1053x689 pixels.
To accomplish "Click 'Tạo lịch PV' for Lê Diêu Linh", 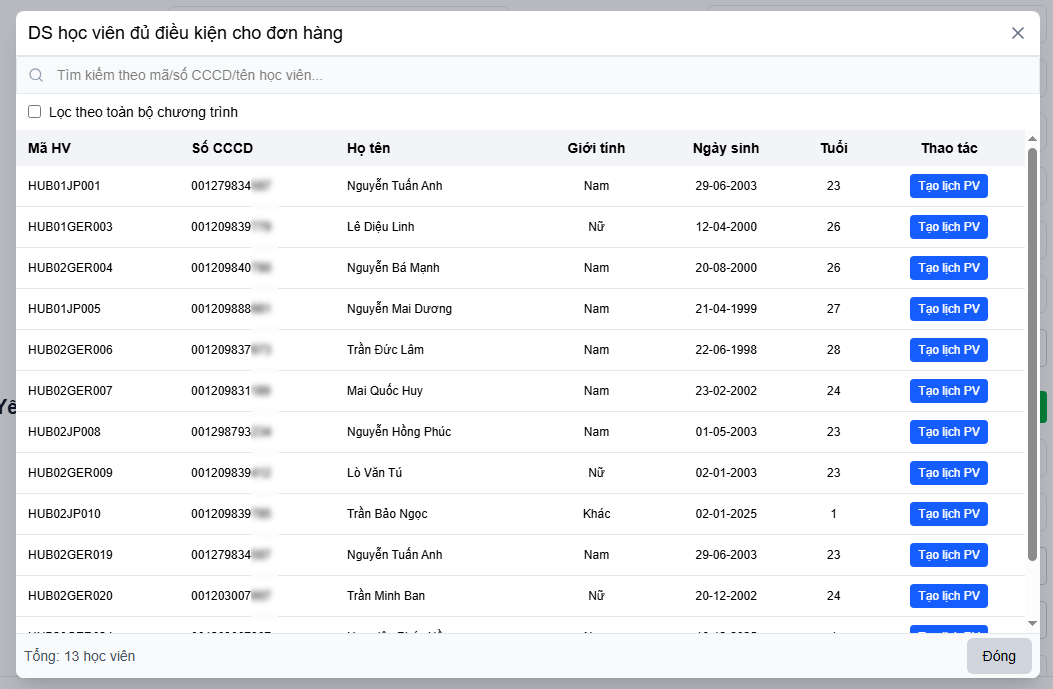I will coord(948,227).
